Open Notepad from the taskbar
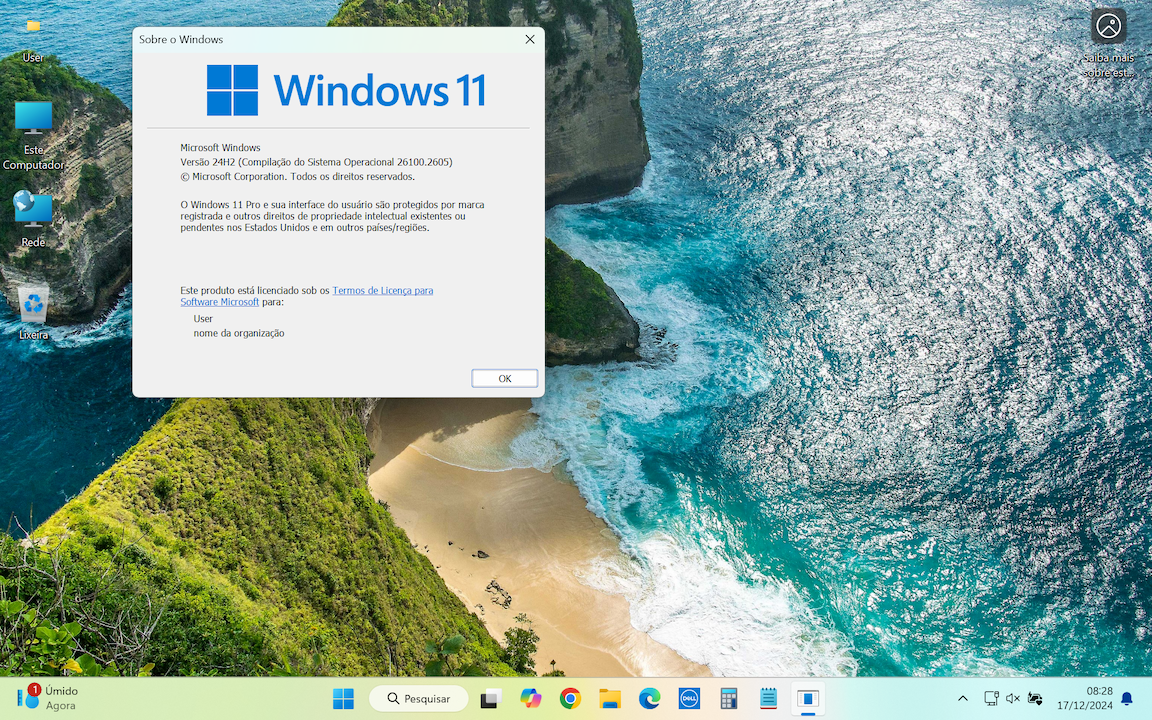 768,699
